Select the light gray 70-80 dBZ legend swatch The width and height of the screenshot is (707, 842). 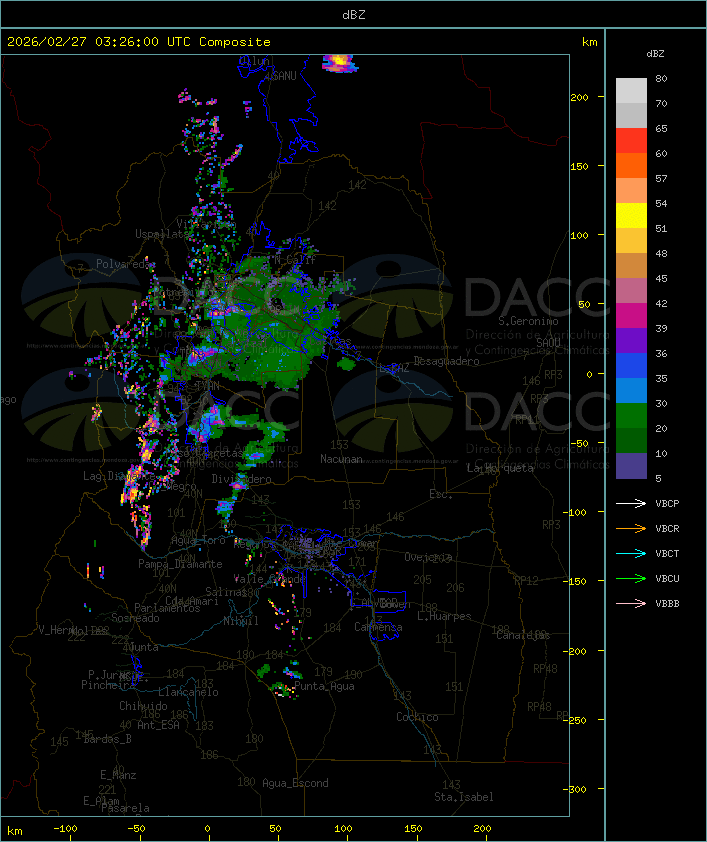click(631, 90)
